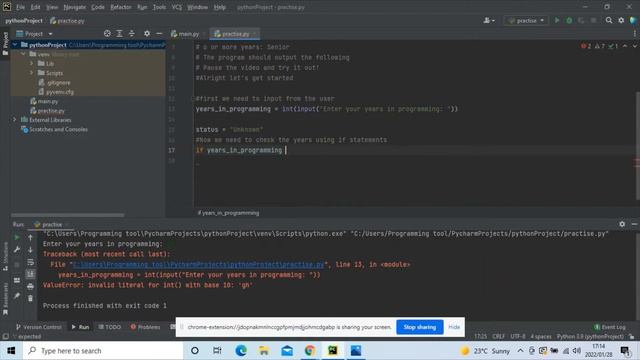Open File Explorer from taskbar
This screenshot has width=640, height=360.
[x=264, y=351]
